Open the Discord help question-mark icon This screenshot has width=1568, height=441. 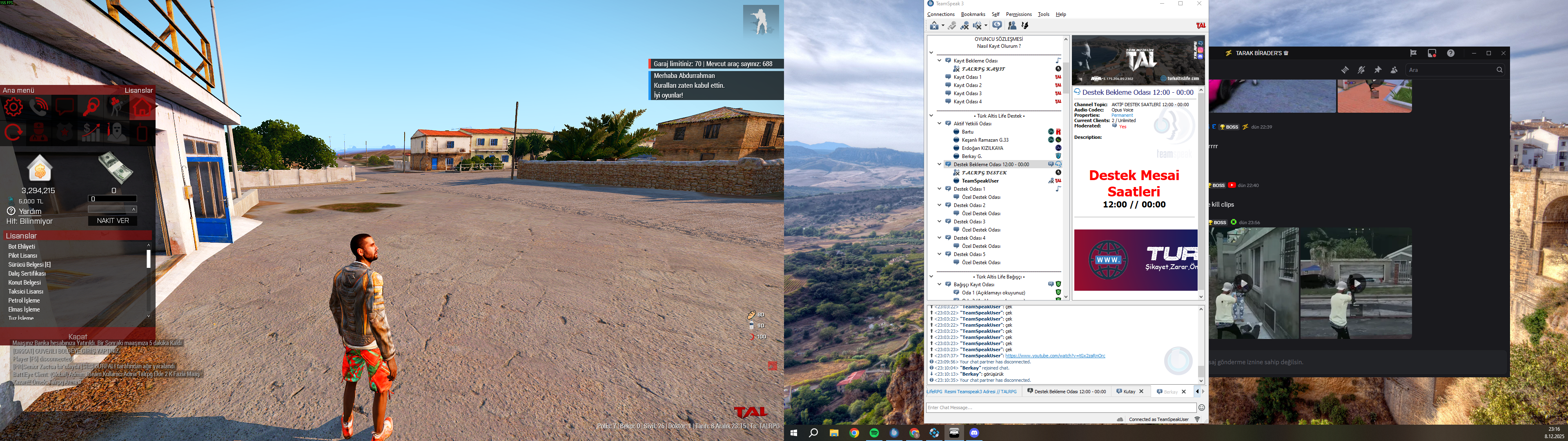(1451, 53)
